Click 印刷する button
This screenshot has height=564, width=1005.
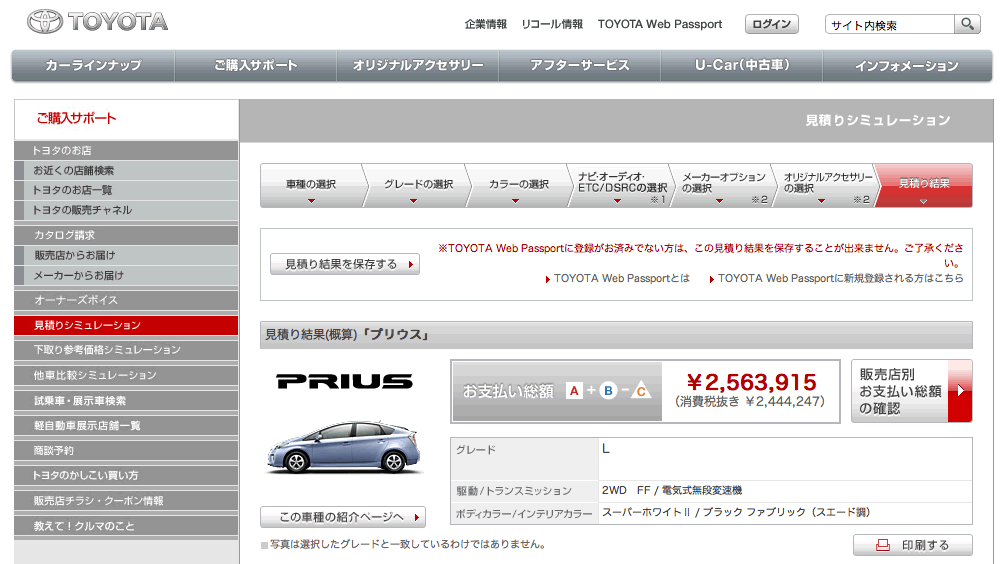click(913, 545)
